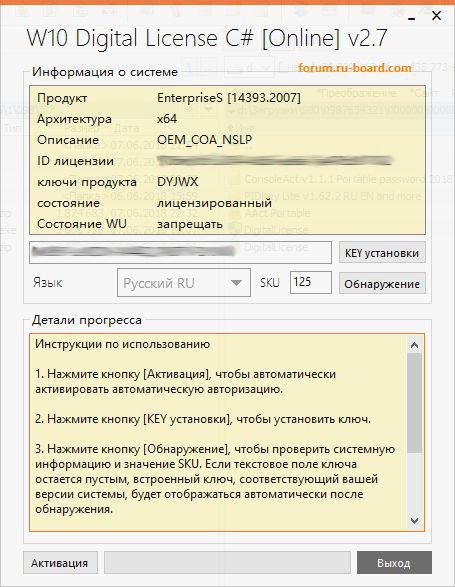
Task: Click the SKU value field
Action: click(x=310, y=282)
